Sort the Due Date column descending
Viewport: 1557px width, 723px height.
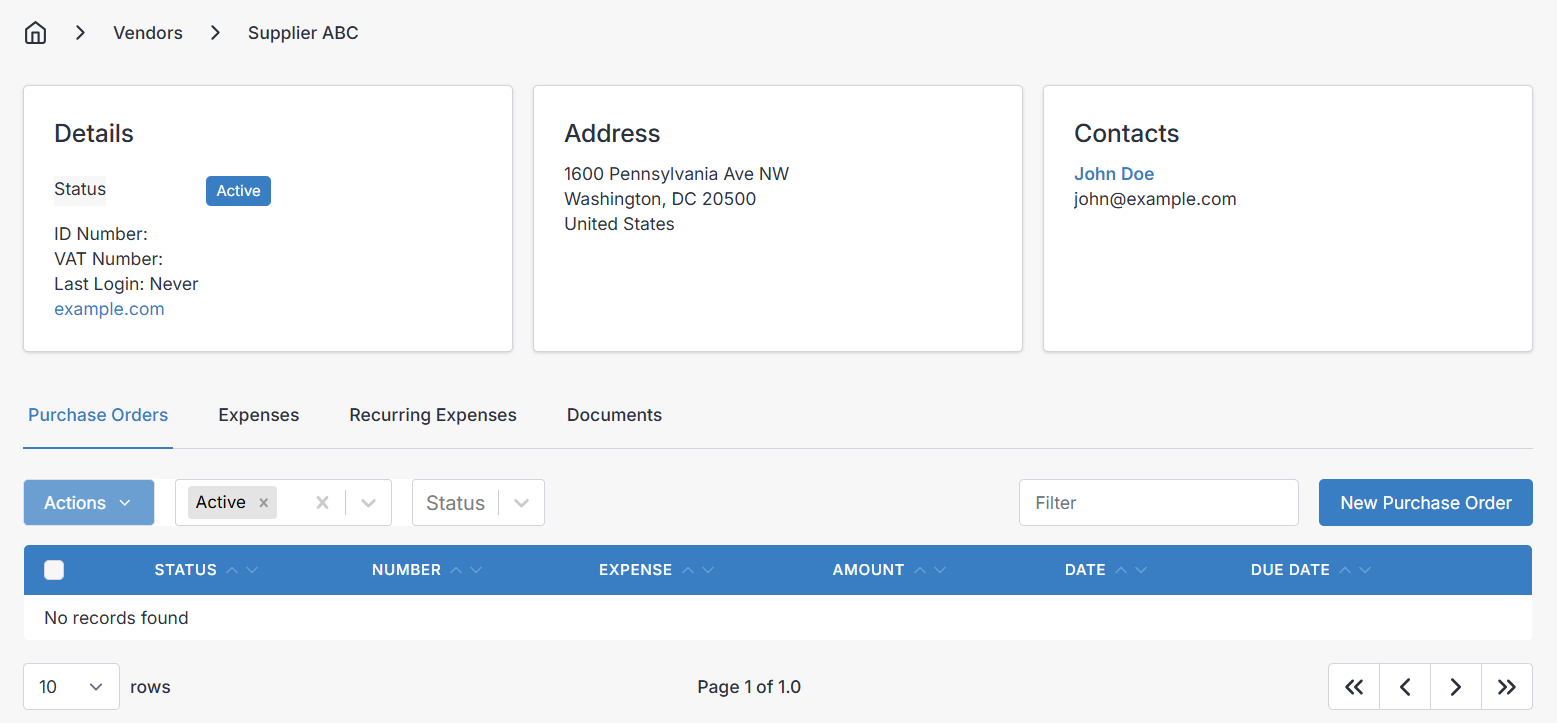[1366, 569]
